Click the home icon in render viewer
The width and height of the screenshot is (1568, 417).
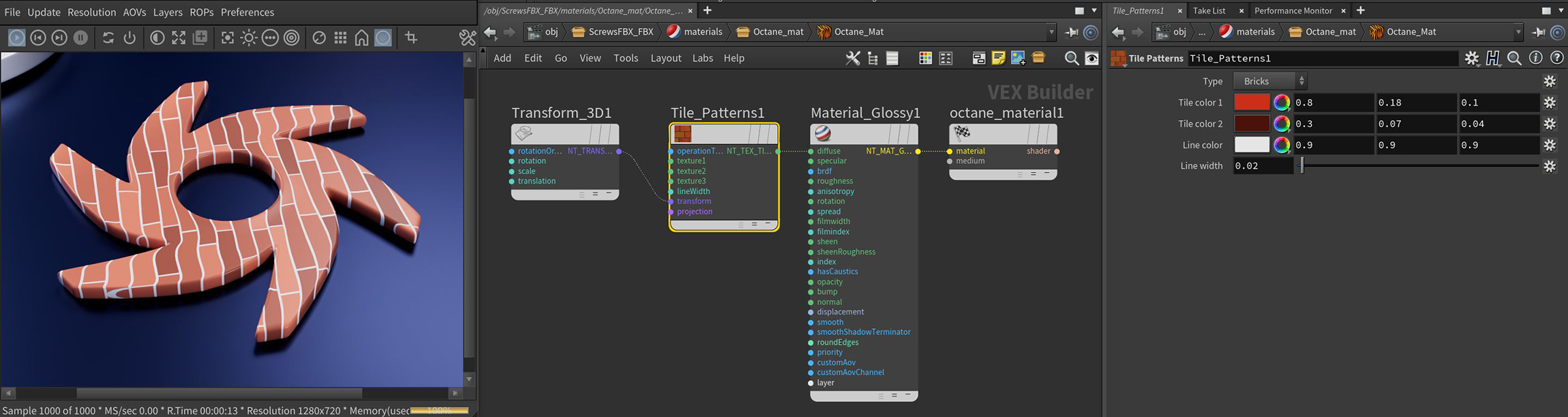click(362, 38)
